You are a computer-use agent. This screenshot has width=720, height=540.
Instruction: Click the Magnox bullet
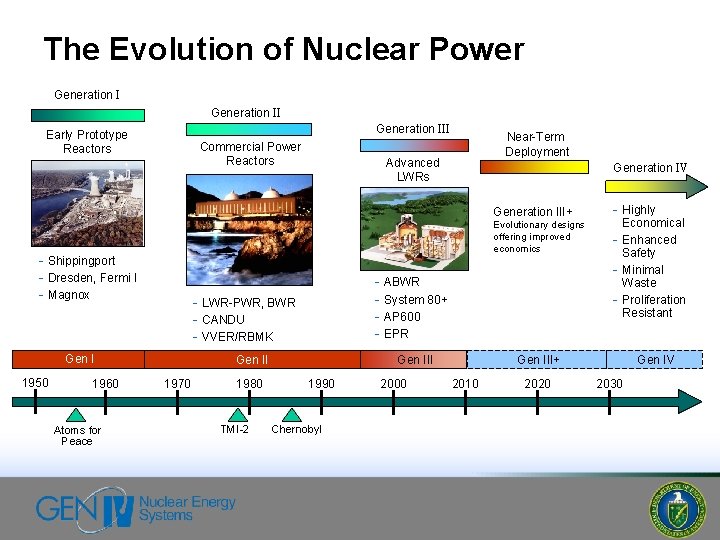pyautogui.click(x=64, y=295)
